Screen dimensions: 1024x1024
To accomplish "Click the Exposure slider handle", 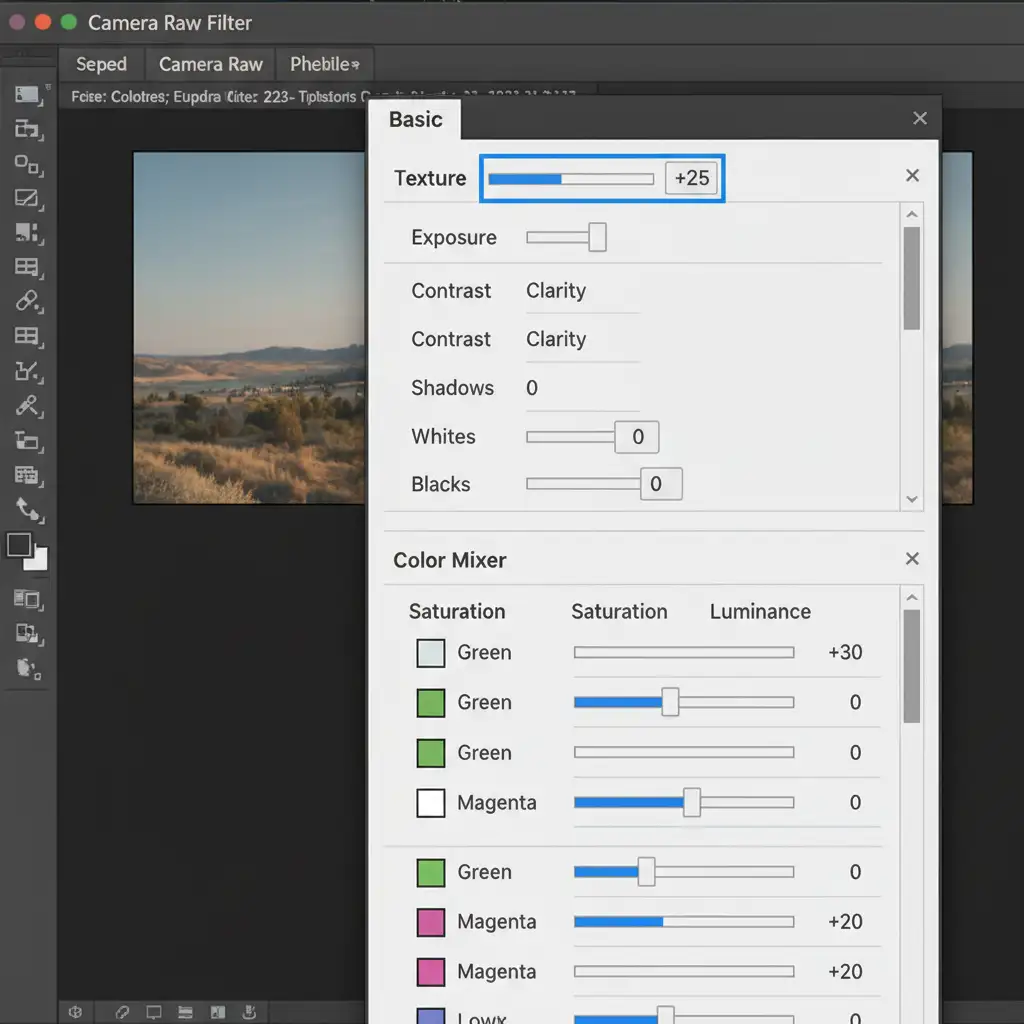I will (597, 237).
